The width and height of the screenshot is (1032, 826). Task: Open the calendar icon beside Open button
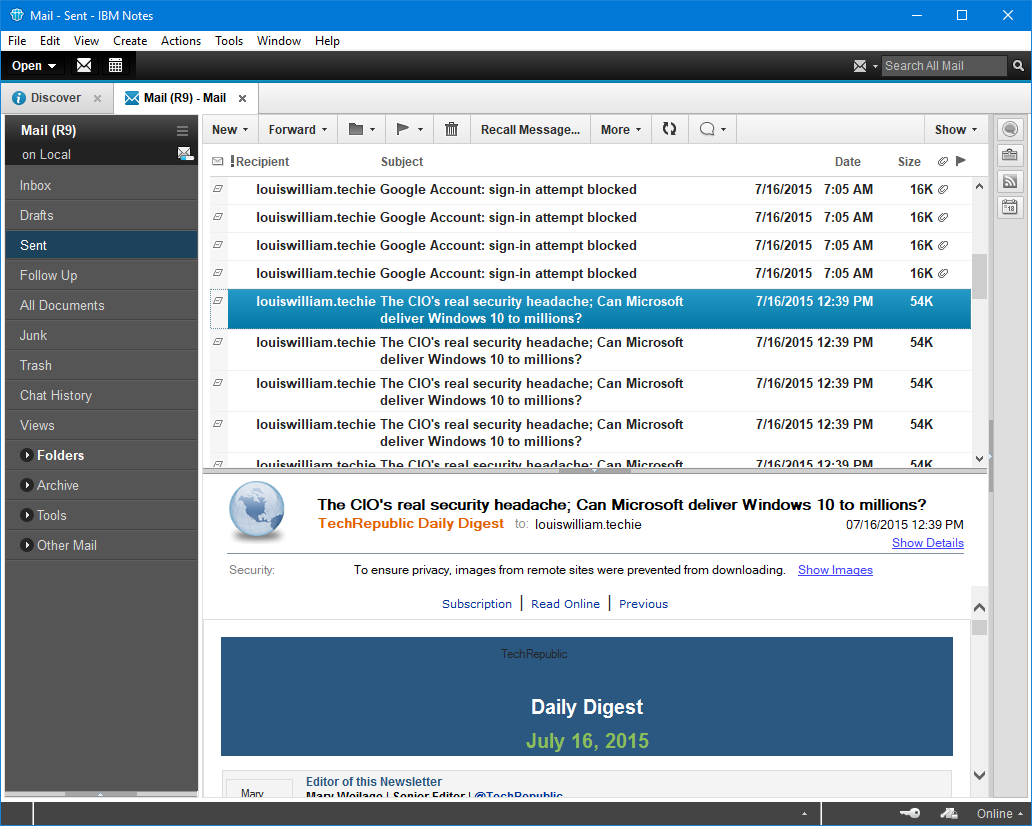click(x=115, y=65)
